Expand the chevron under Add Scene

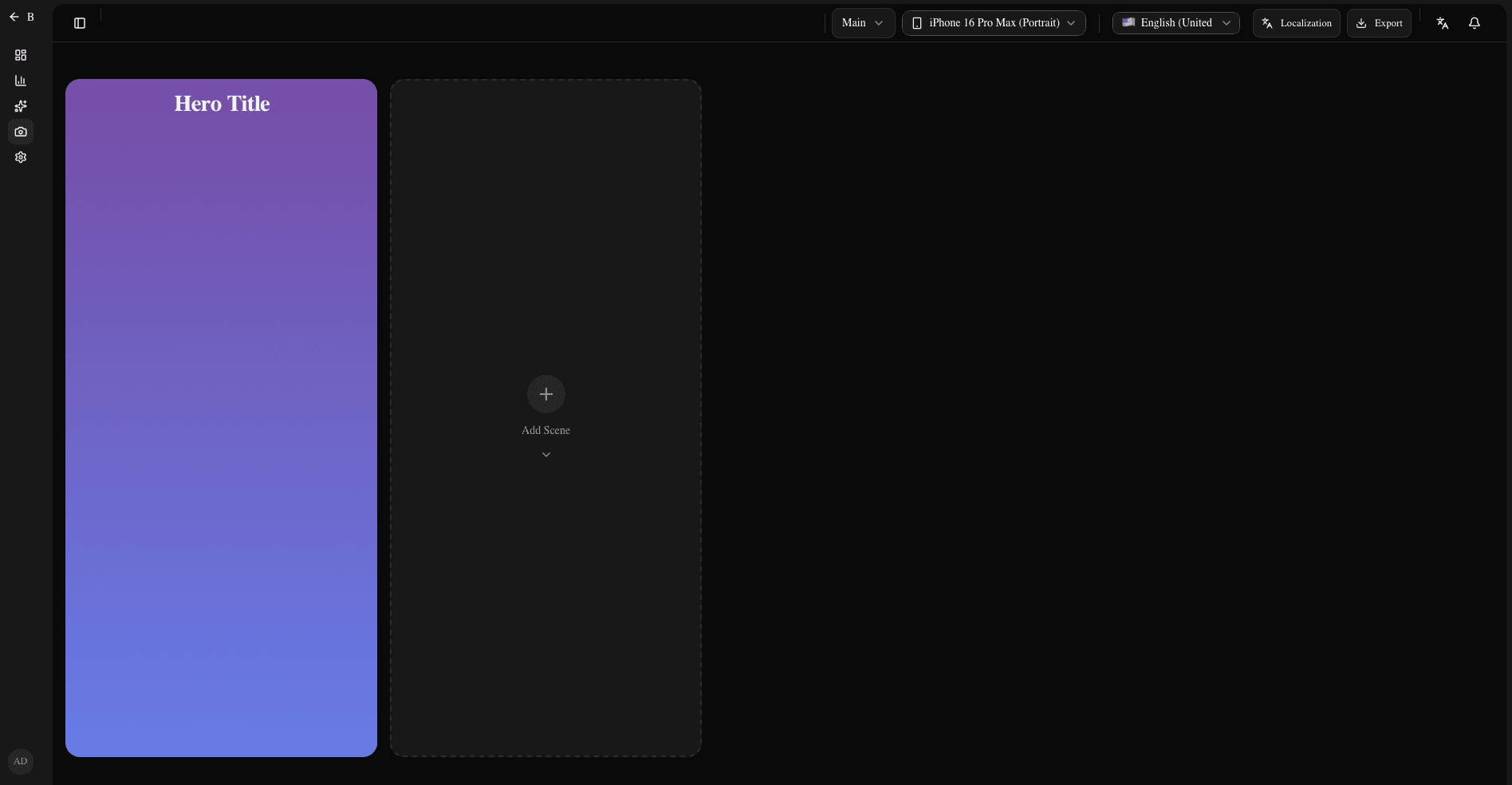546,455
